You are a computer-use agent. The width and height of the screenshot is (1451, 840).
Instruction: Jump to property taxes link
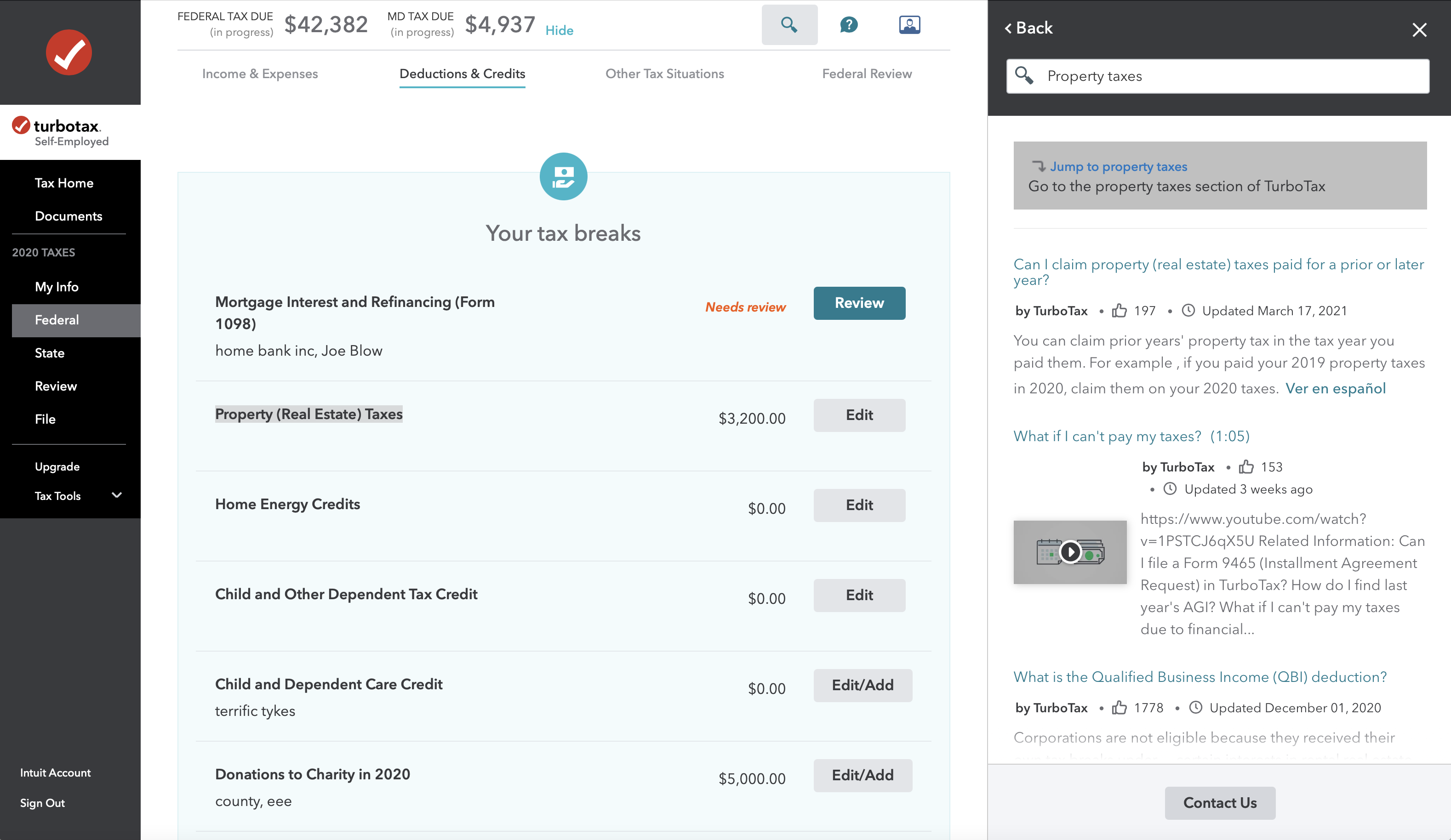1118,166
